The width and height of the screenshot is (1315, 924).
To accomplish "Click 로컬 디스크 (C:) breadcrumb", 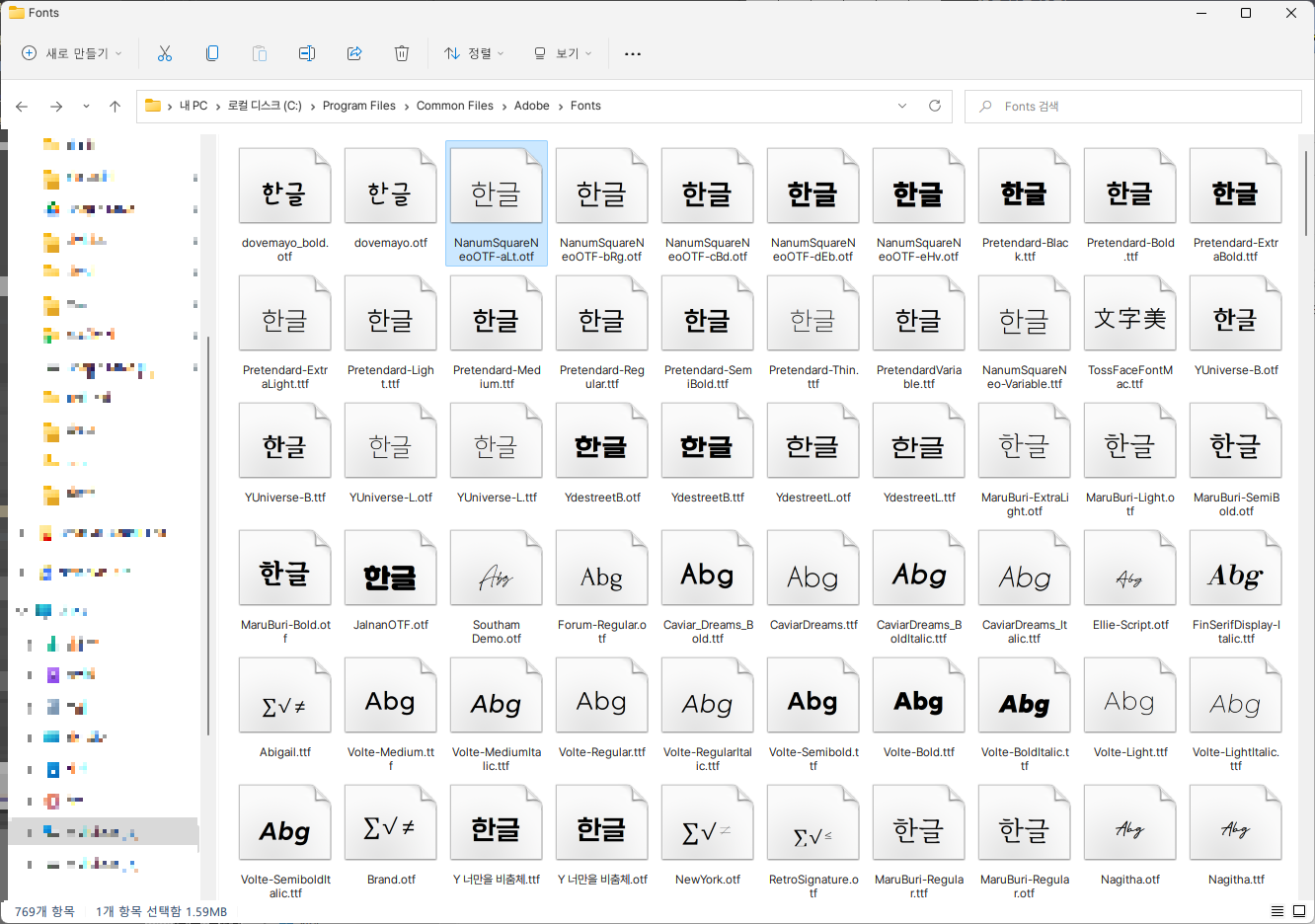I will [x=265, y=106].
